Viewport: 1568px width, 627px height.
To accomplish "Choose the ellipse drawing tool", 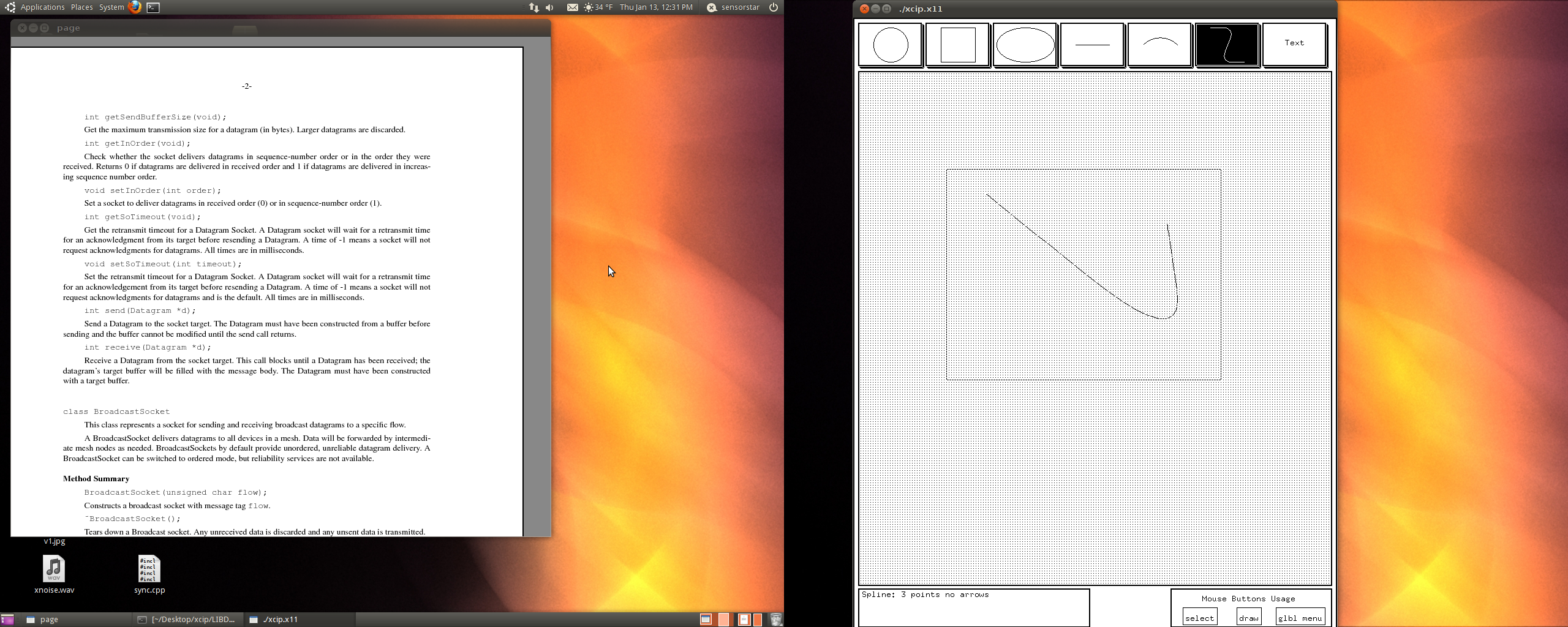I will (1025, 45).
